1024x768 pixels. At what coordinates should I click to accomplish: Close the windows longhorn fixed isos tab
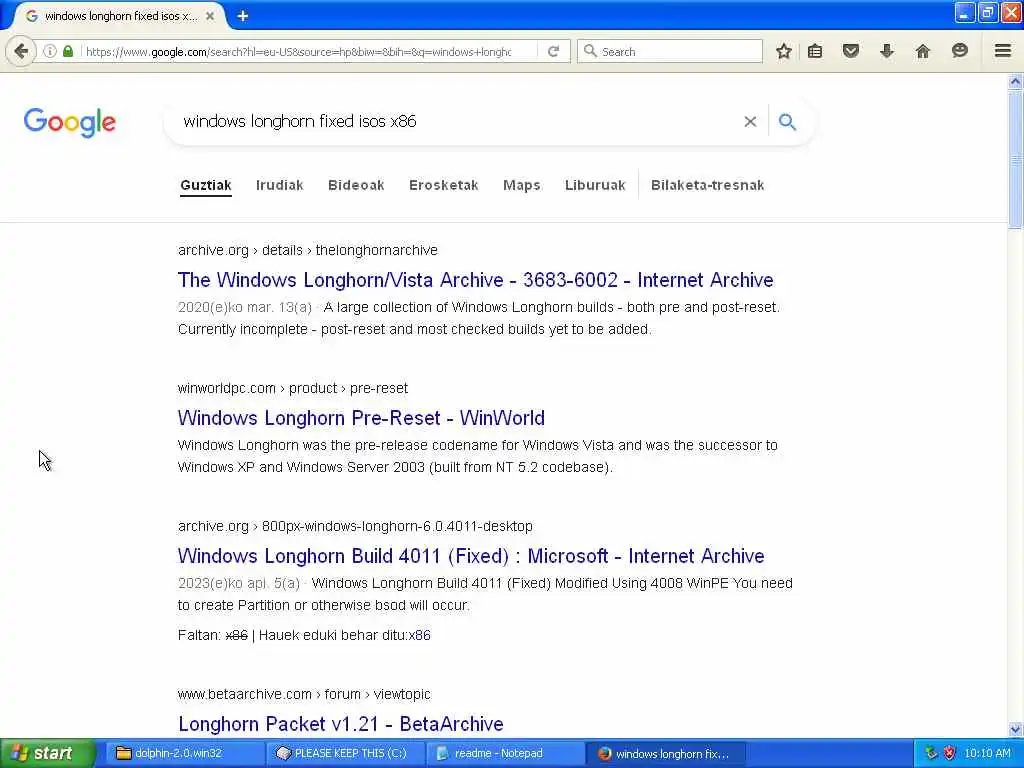tap(210, 16)
